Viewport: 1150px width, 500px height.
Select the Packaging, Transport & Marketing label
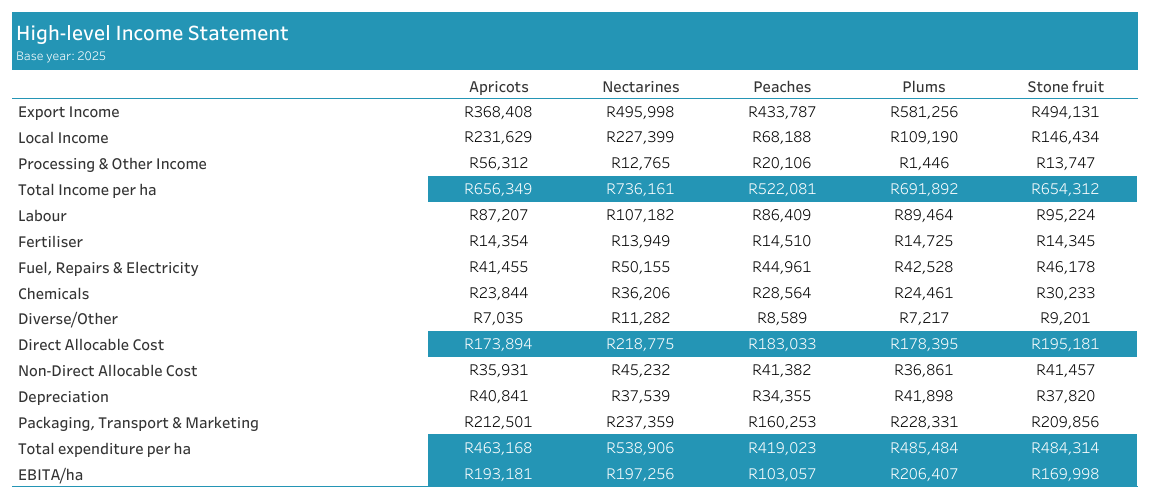click(x=138, y=423)
